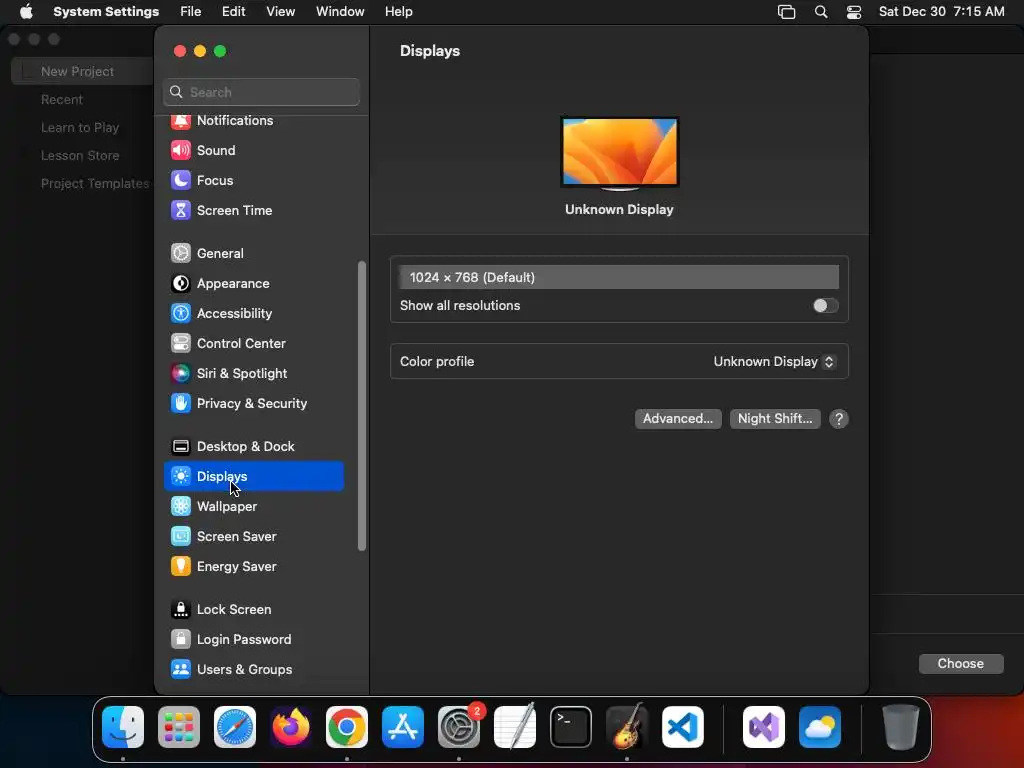Select Learn to Play in GarageBand
Viewport: 1024px width, 768px height.
pyautogui.click(x=80, y=127)
